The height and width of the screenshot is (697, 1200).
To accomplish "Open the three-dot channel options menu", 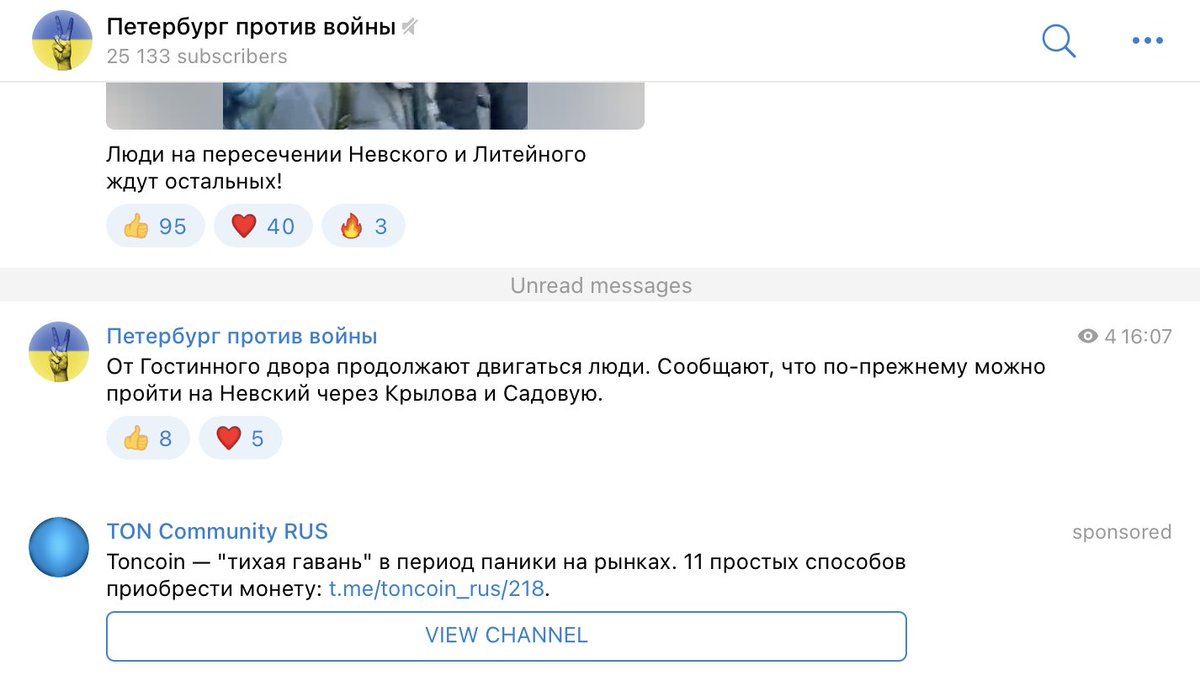I will point(1146,40).
